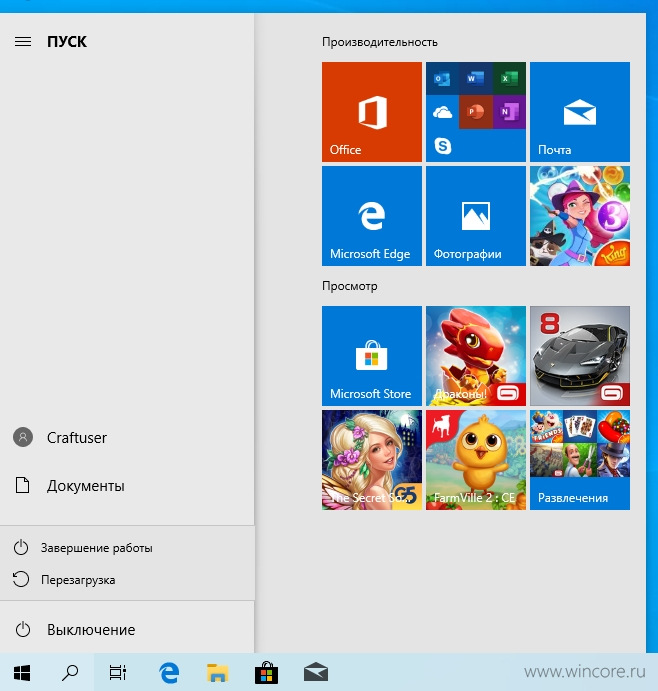The width and height of the screenshot is (658, 691).
Task: Click the Производительность group heading
Action: click(x=379, y=42)
